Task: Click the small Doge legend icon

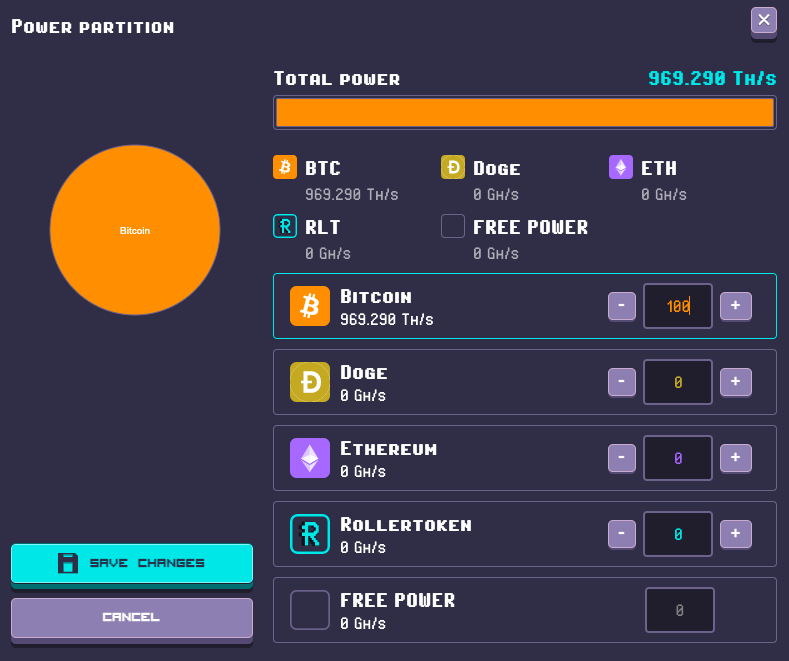Action: pos(453,167)
